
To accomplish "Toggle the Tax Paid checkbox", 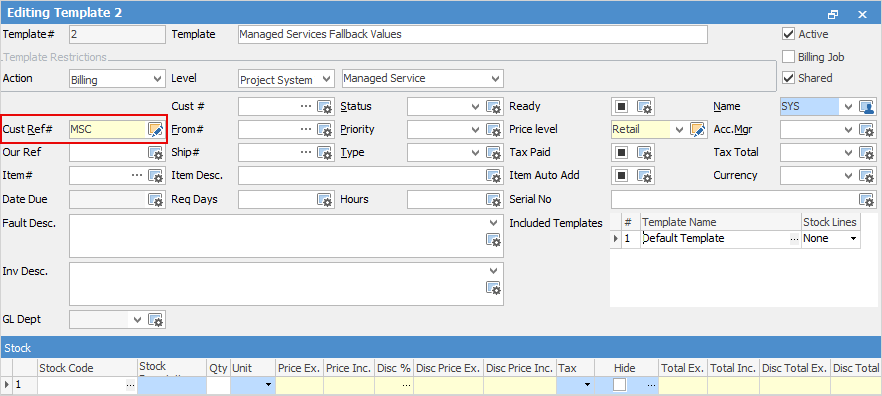I will [x=622, y=153].
